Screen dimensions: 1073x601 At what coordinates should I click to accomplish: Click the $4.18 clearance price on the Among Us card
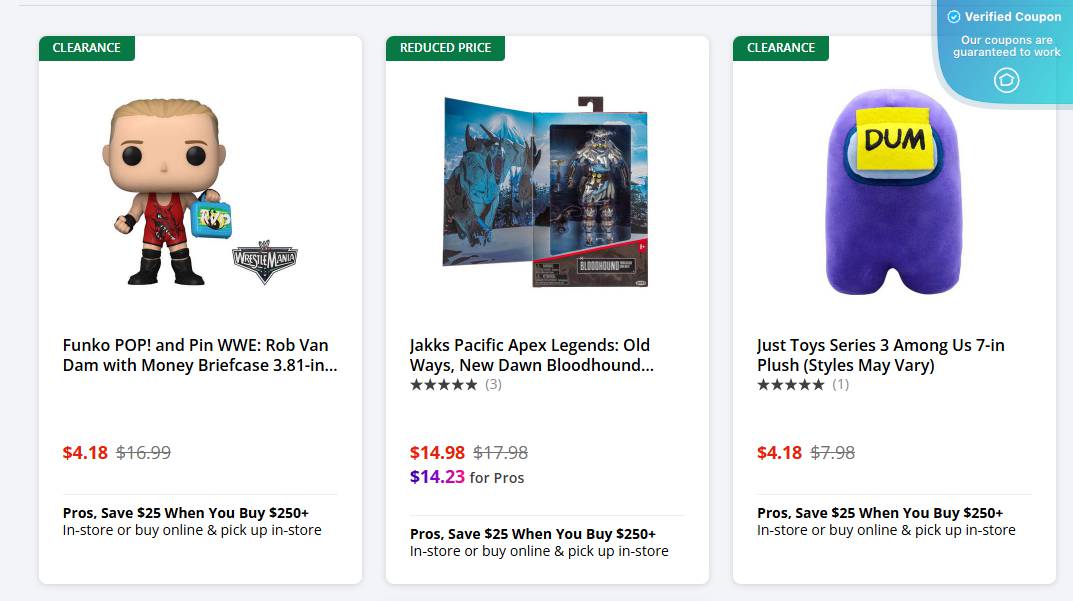(x=779, y=452)
